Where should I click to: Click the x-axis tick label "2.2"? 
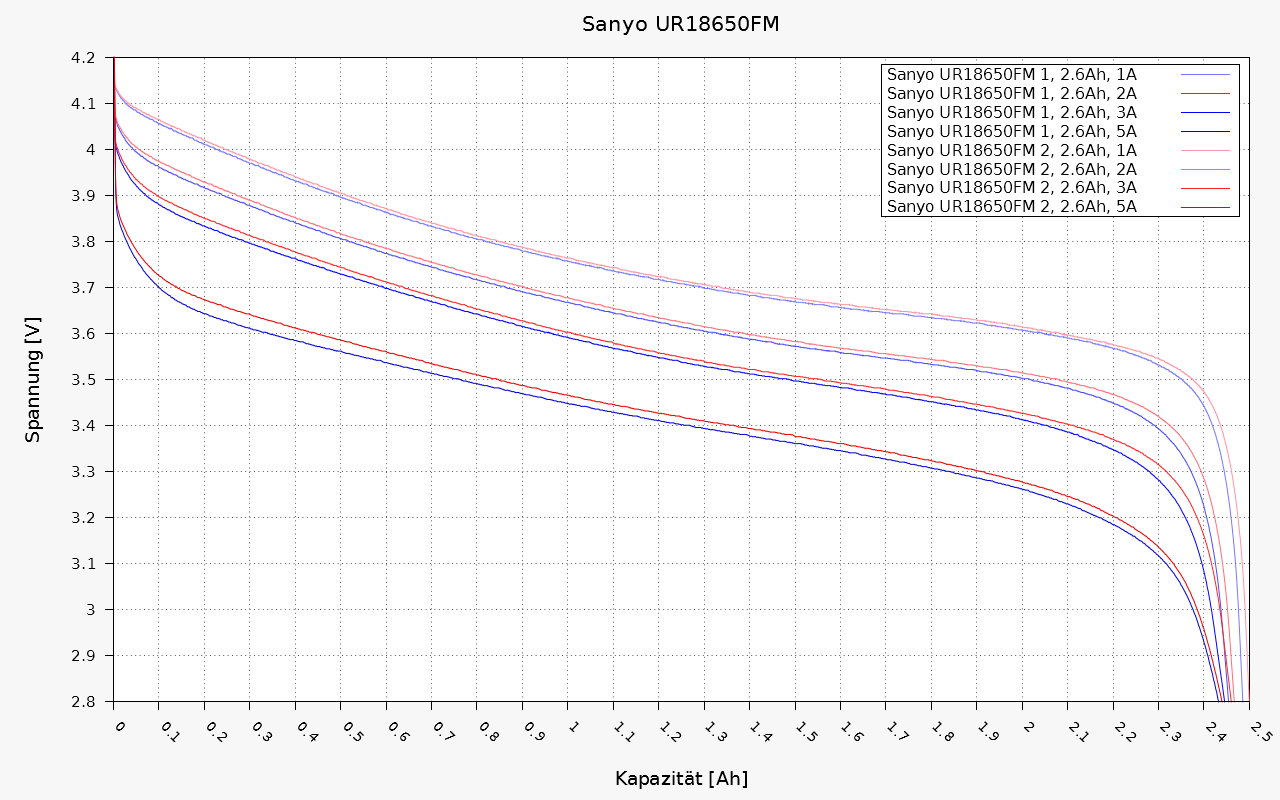[x=1124, y=732]
